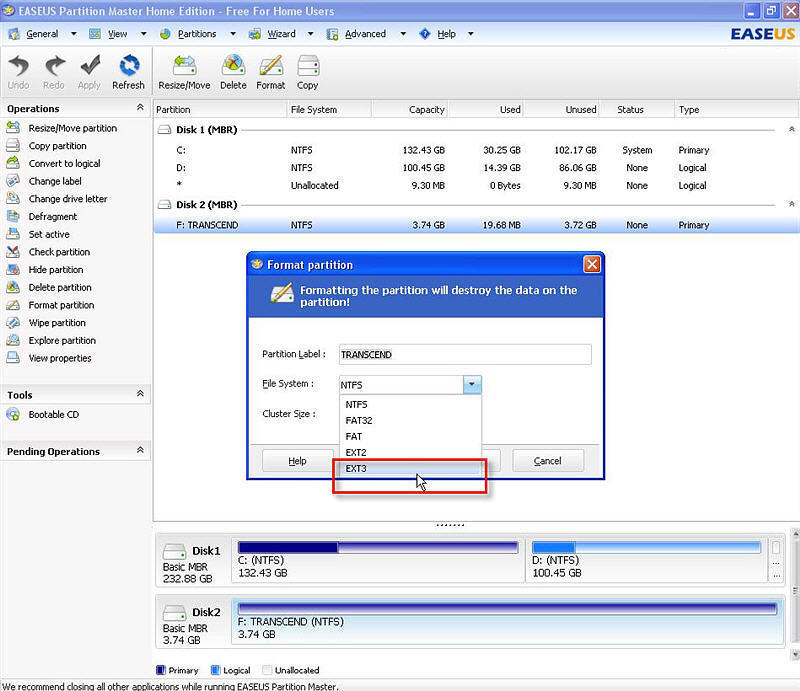The width and height of the screenshot is (800, 691).
Task: Launch the Bootable CD tool
Action: click(x=43, y=414)
